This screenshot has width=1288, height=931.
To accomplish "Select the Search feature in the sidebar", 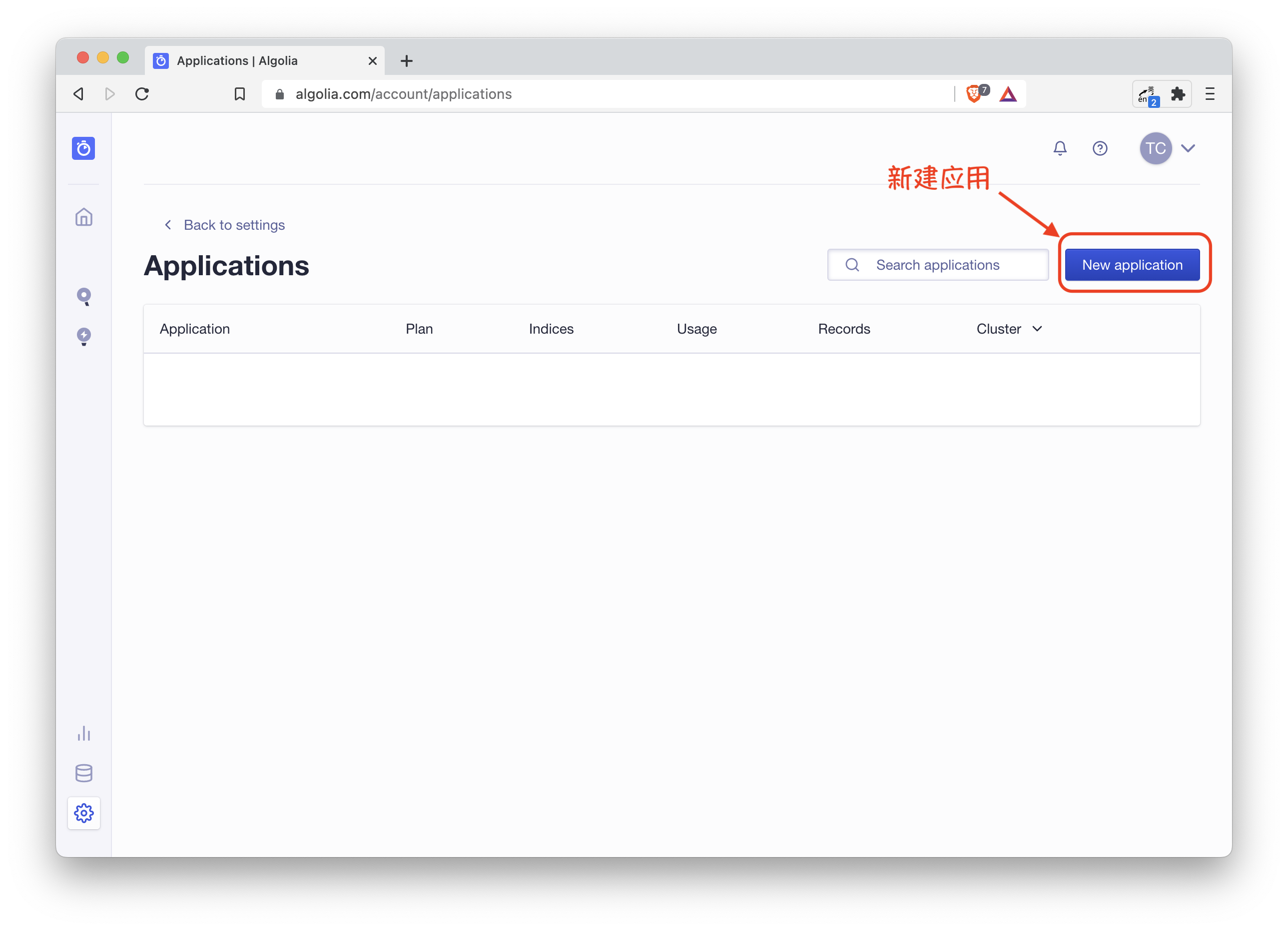I will [83, 296].
